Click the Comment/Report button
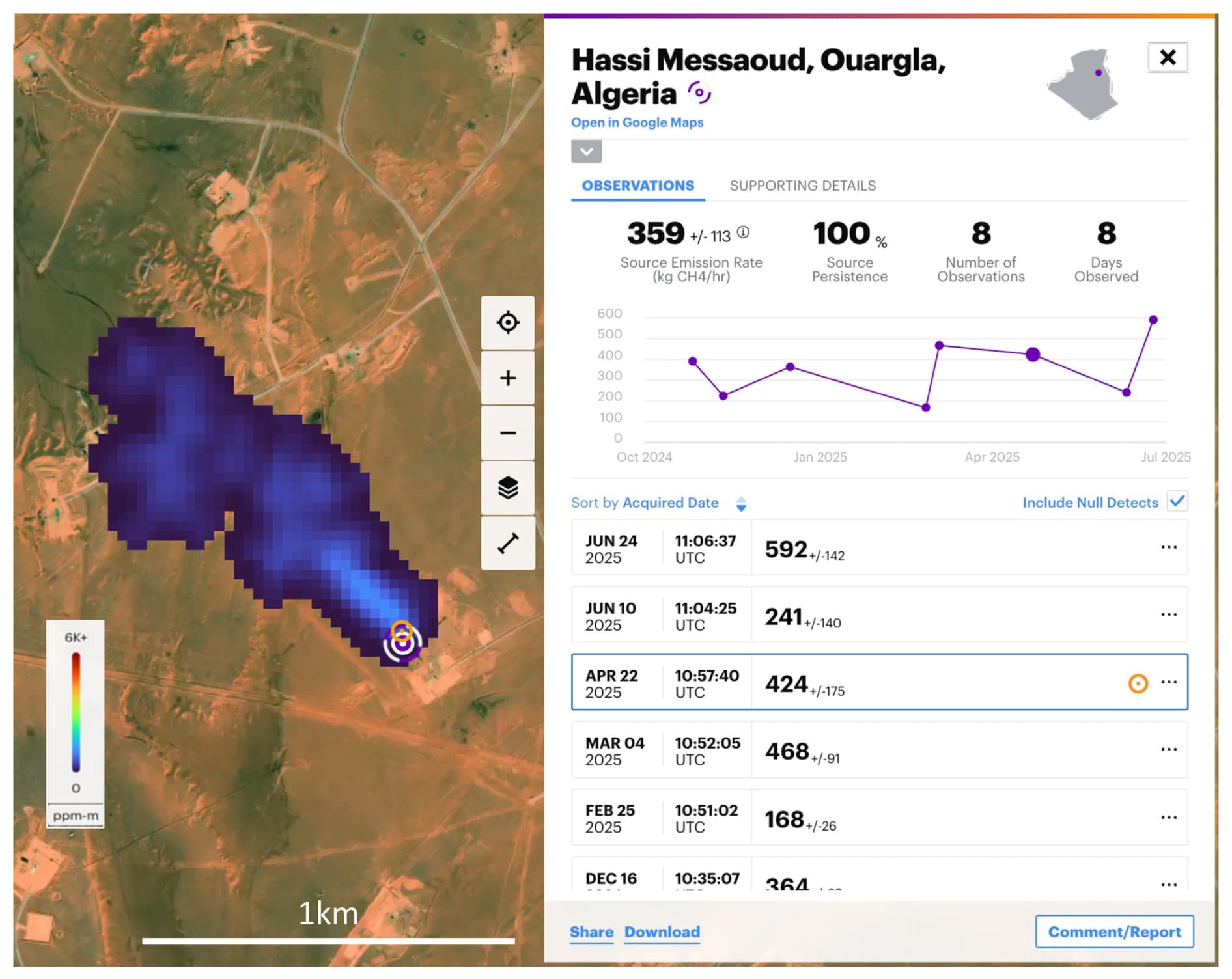This screenshot has width=1232, height=979. click(x=1114, y=931)
